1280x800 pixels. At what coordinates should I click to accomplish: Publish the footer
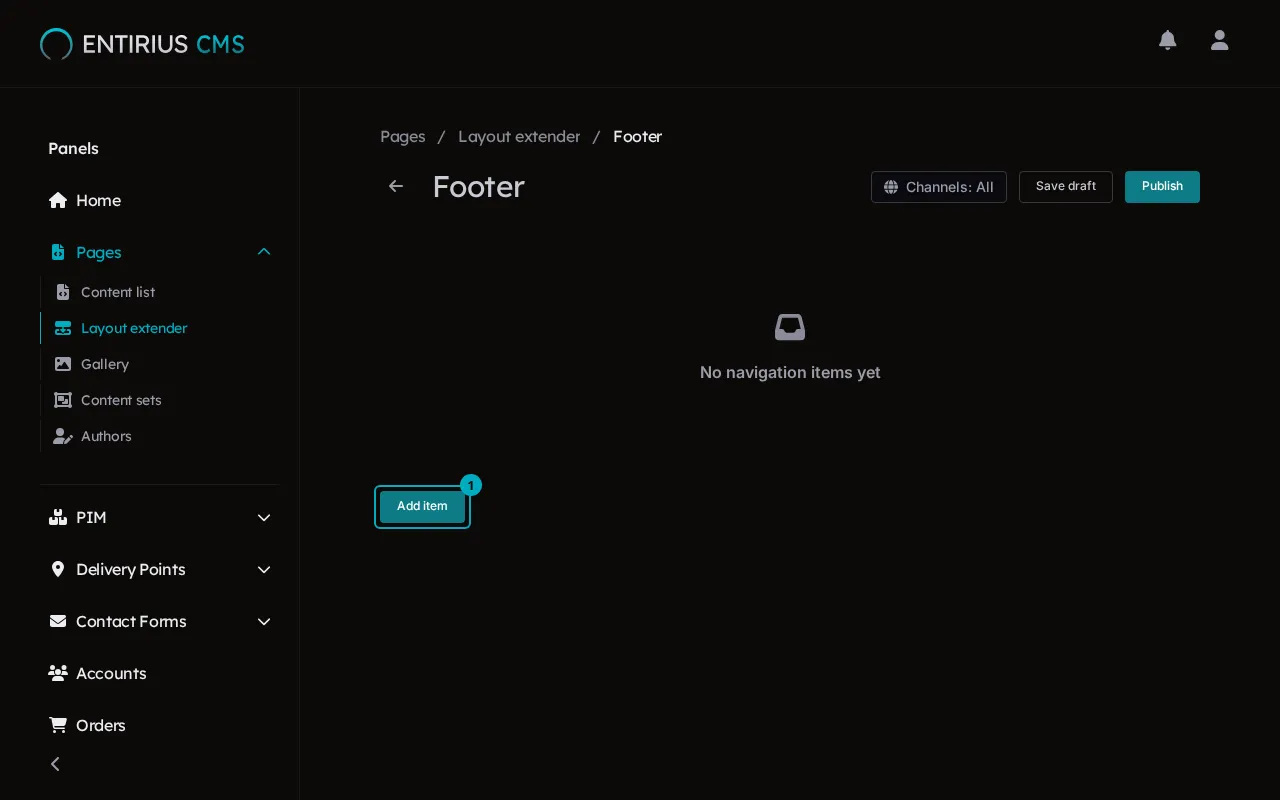click(x=1162, y=187)
